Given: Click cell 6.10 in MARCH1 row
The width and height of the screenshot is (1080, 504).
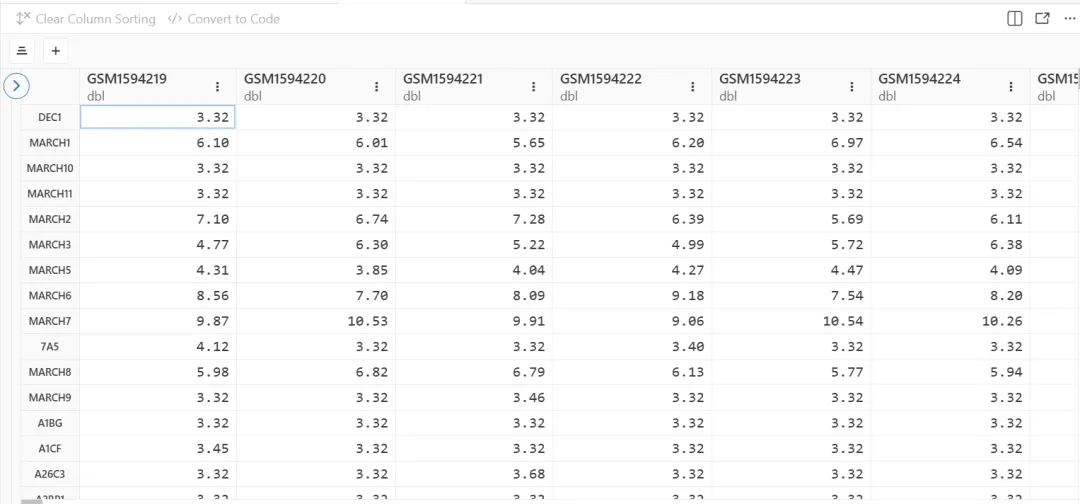Looking at the screenshot, I should (158, 143).
